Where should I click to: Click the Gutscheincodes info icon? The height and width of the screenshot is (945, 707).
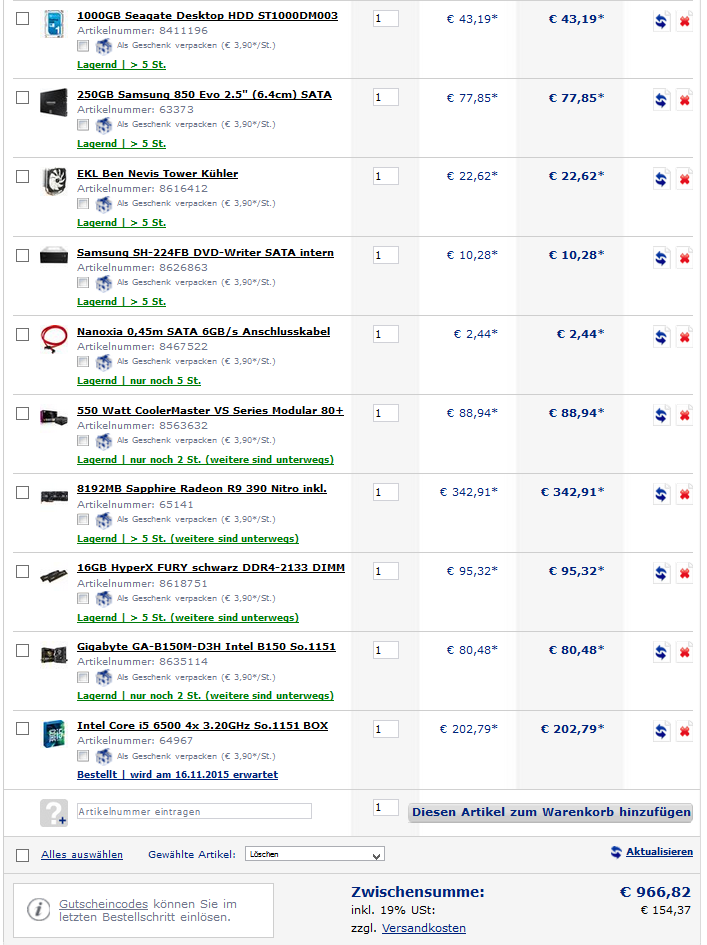tap(38, 909)
